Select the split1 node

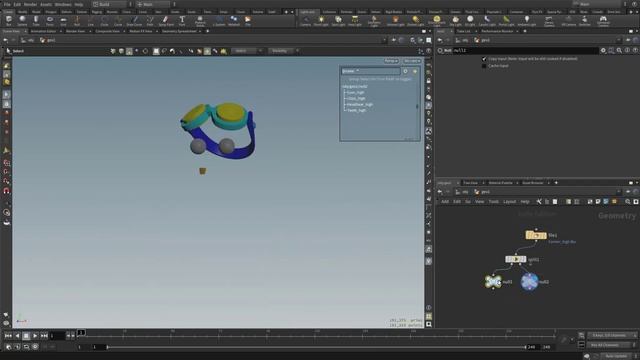click(516, 259)
